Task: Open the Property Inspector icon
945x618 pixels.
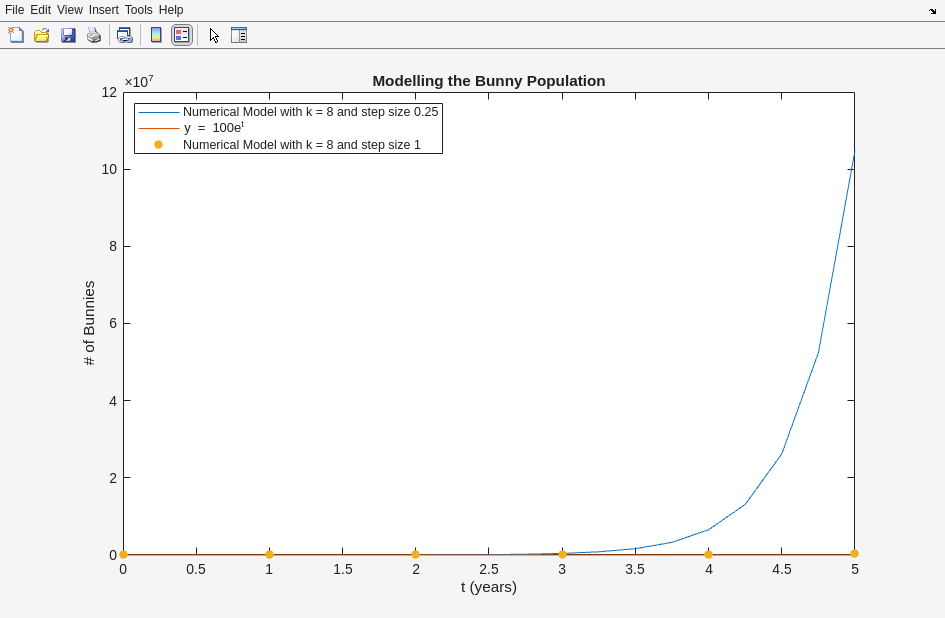Action: pyautogui.click(x=238, y=35)
